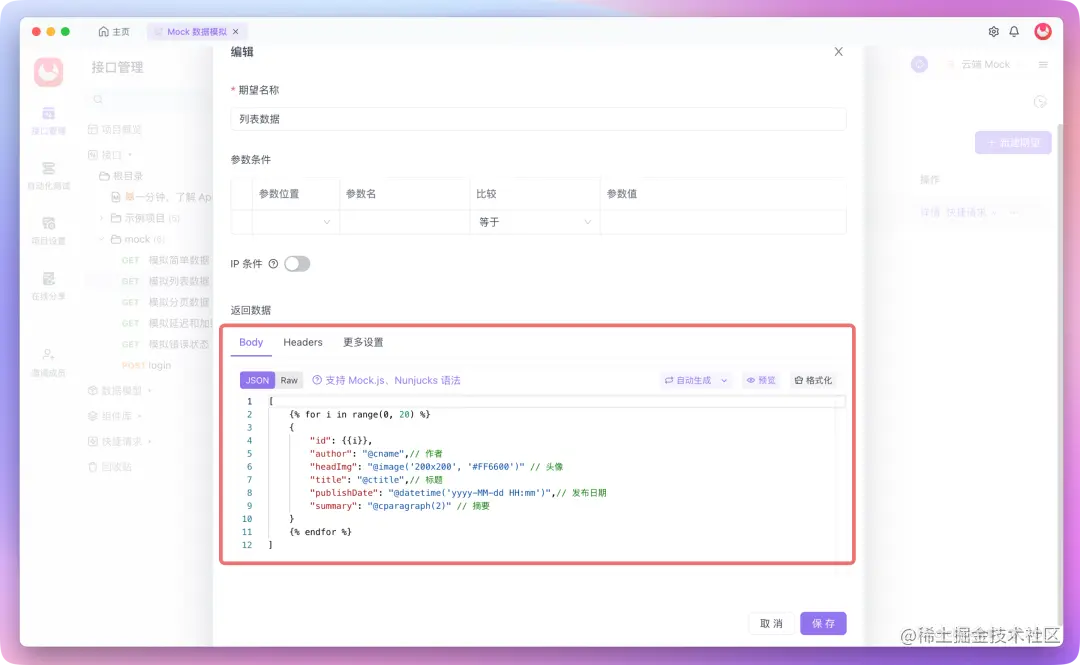1080x665 pixels.
Task: Open 支持 Mock.js、Nunjucks 语法 link
Action: pyautogui.click(x=393, y=380)
